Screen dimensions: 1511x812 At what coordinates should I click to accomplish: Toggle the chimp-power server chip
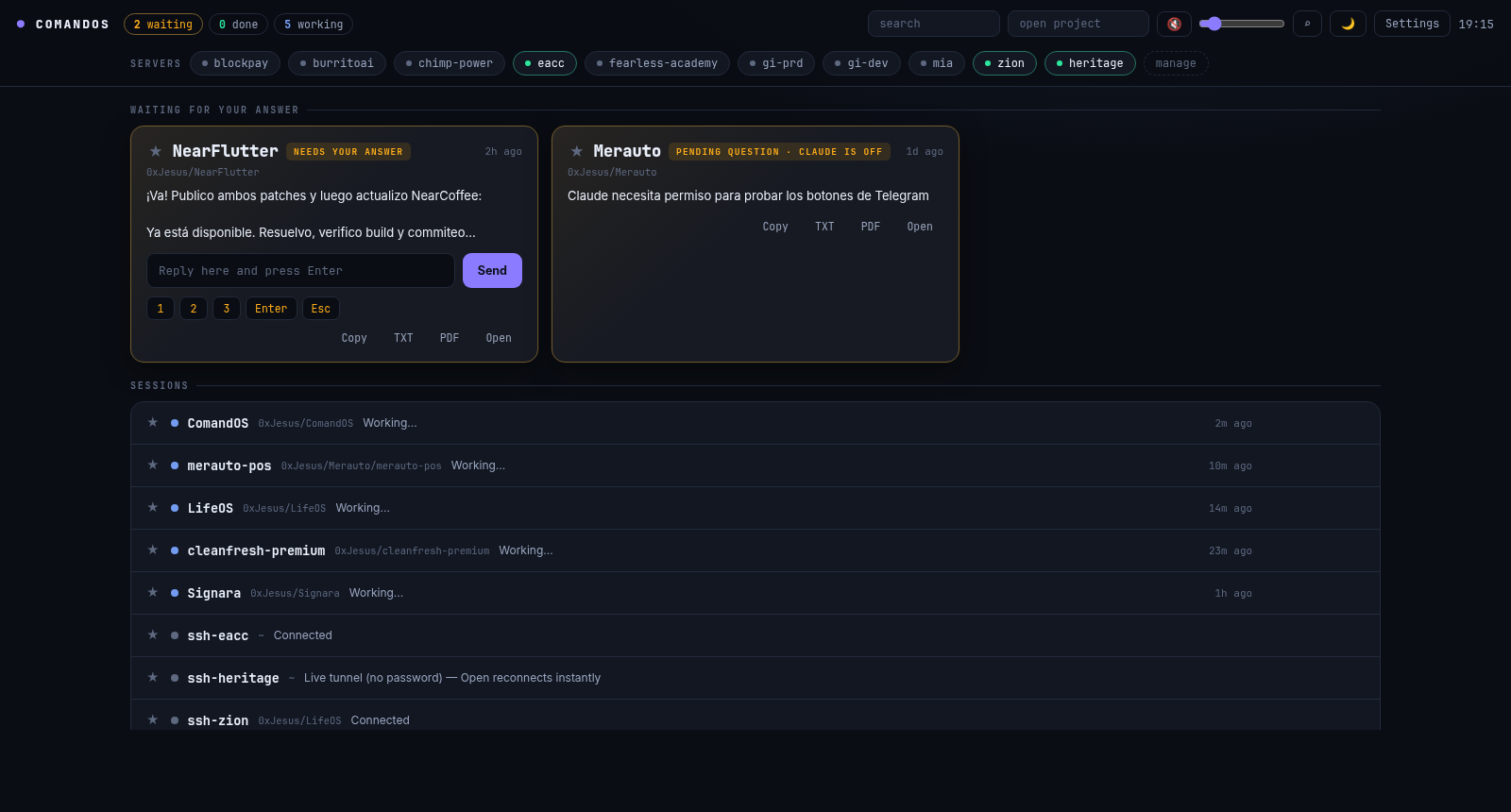point(450,63)
